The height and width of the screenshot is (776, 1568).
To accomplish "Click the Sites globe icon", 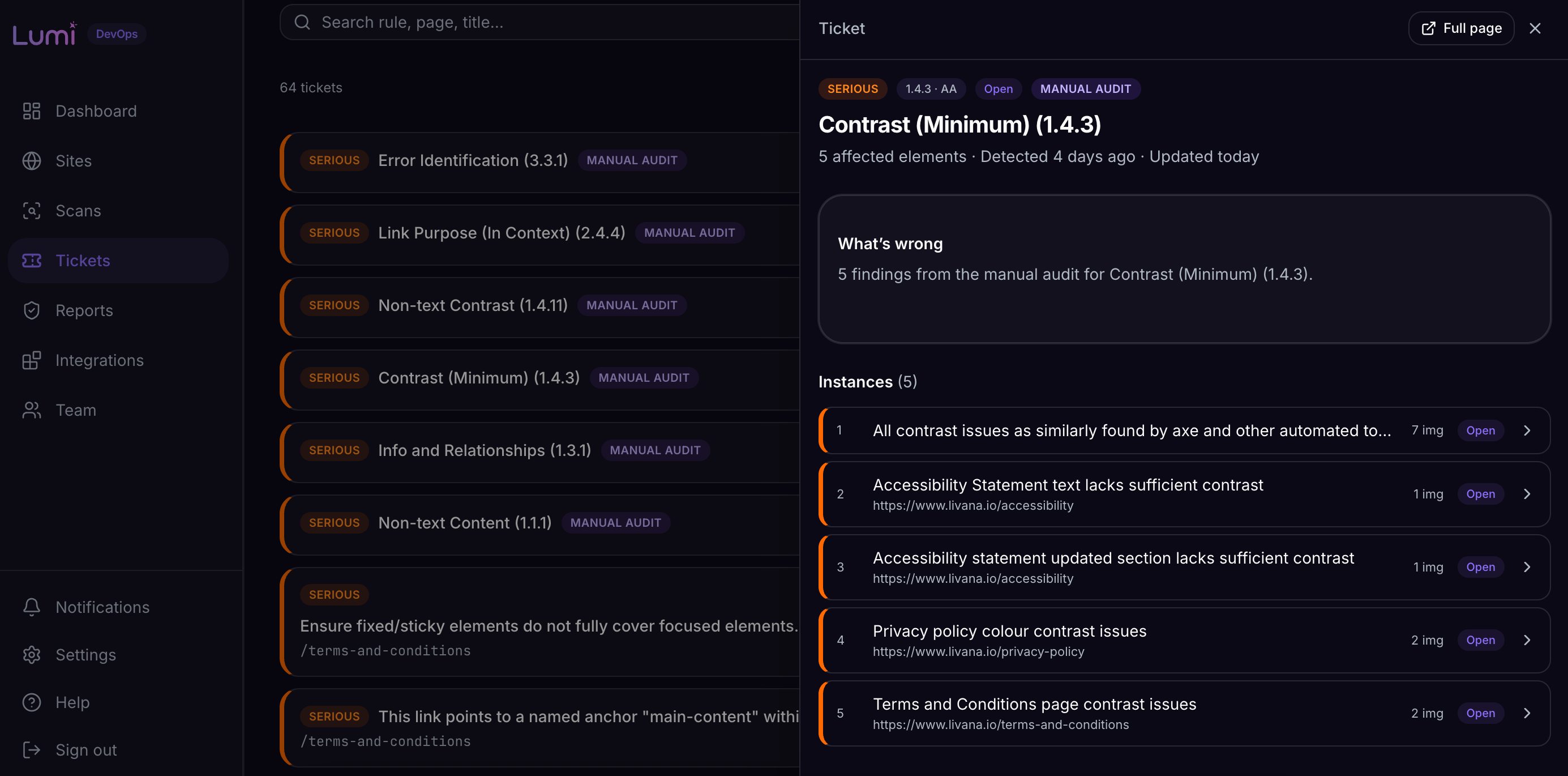I will (x=32, y=161).
